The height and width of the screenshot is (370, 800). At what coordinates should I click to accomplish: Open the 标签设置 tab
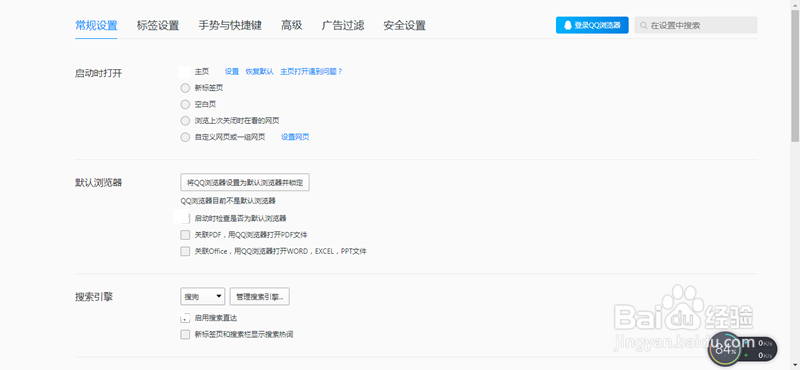158,26
